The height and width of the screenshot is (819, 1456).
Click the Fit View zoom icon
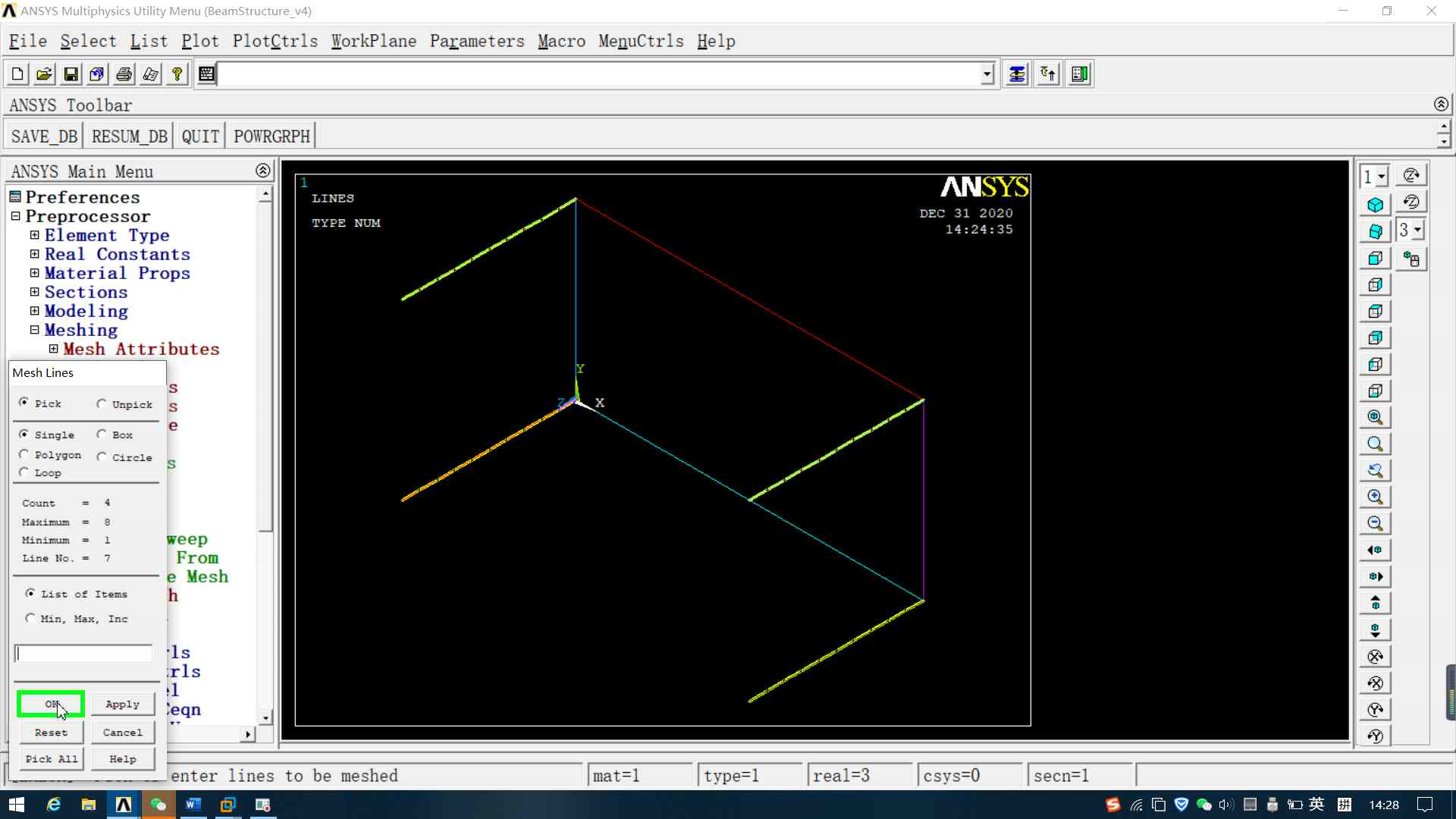pos(1375,417)
